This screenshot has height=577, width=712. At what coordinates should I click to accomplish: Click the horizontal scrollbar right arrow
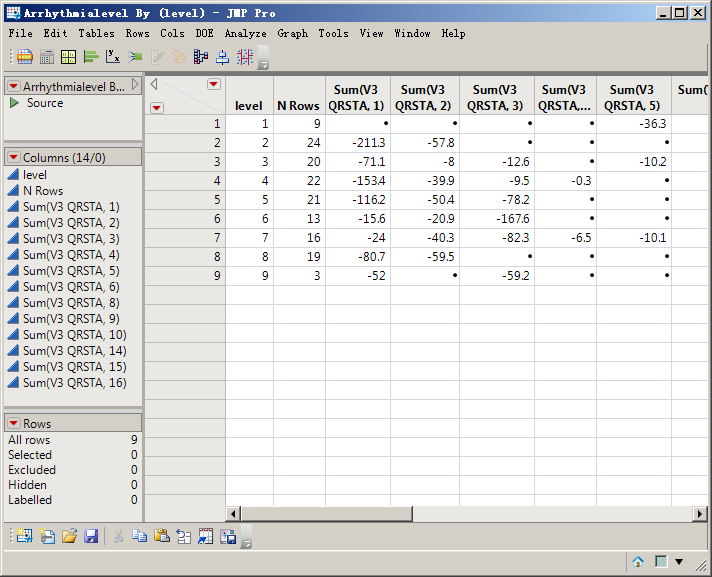[699, 514]
